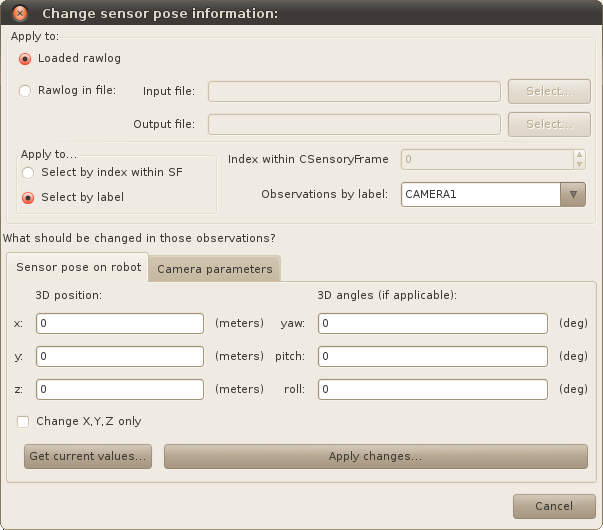Switch to the Camera parameters tab
The width and height of the screenshot is (603, 530).
(x=214, y=269)
